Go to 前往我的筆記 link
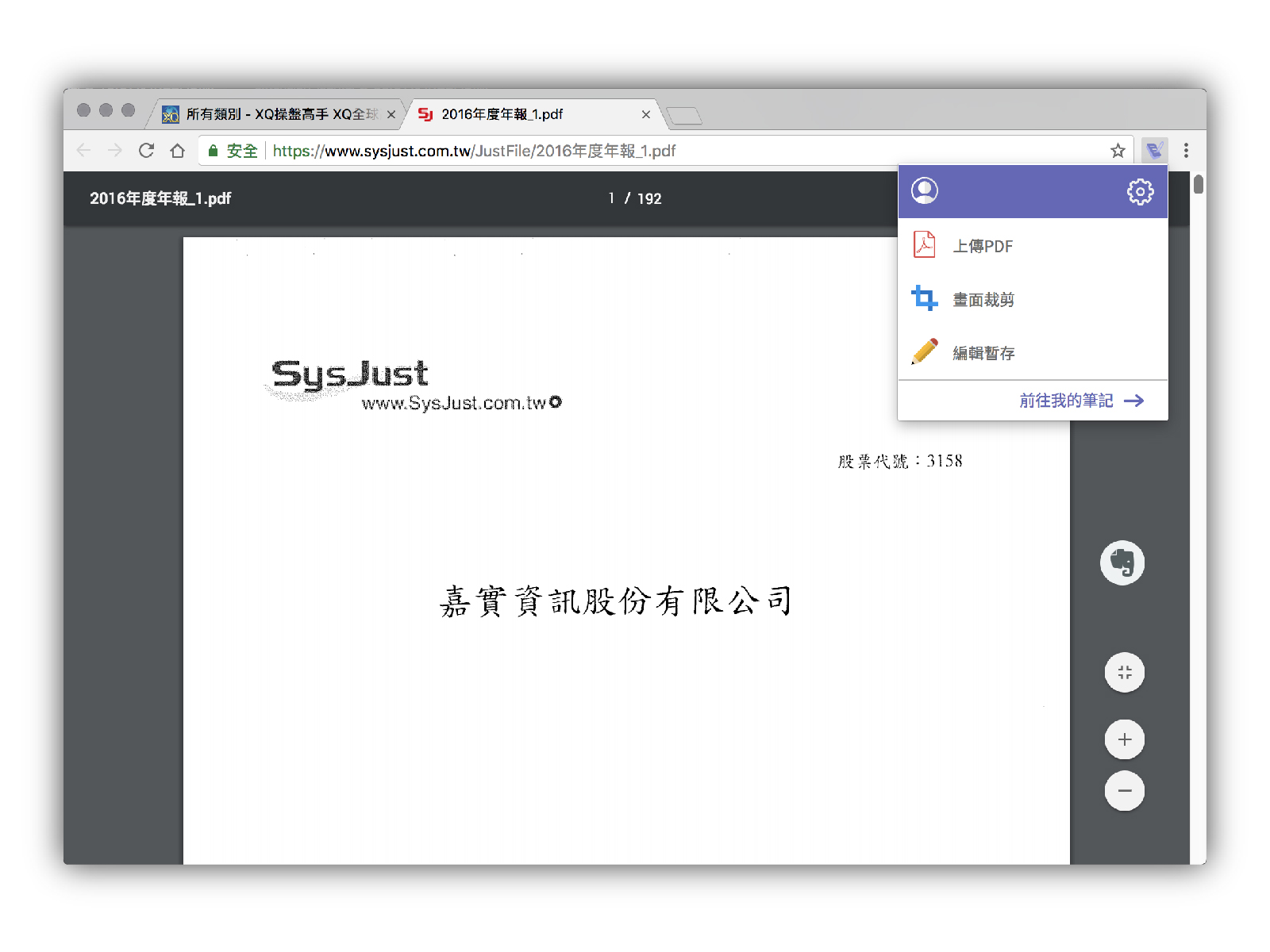 (x=1081, y=401)
